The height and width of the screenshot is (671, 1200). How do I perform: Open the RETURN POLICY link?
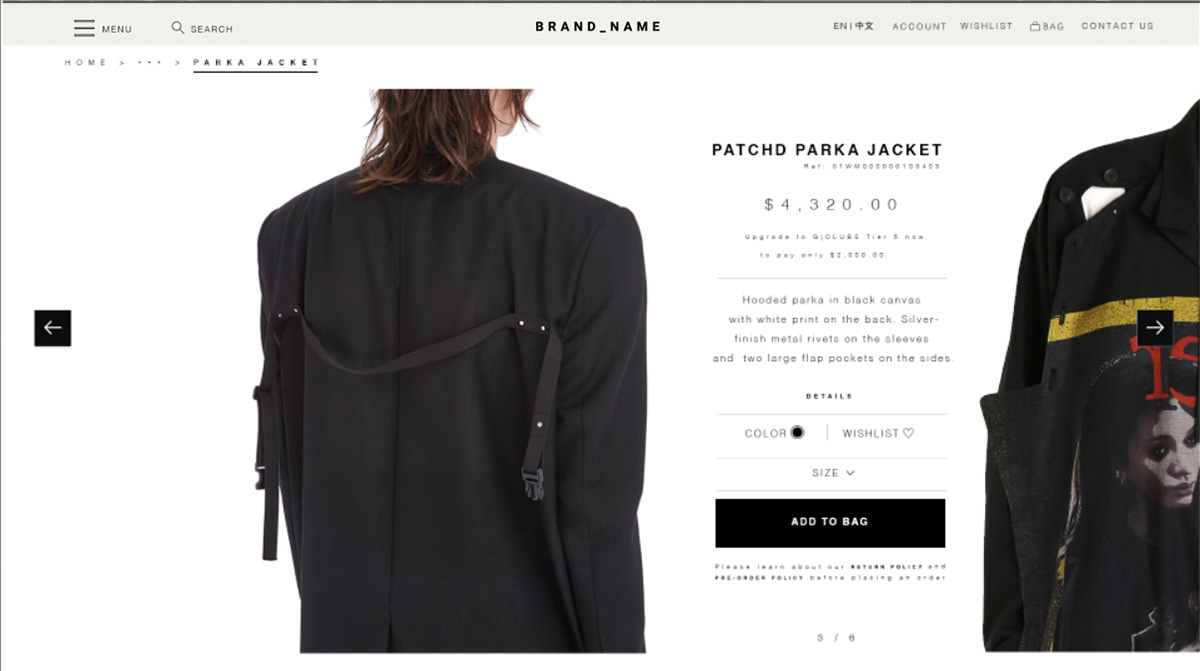[x=888, y=567]
